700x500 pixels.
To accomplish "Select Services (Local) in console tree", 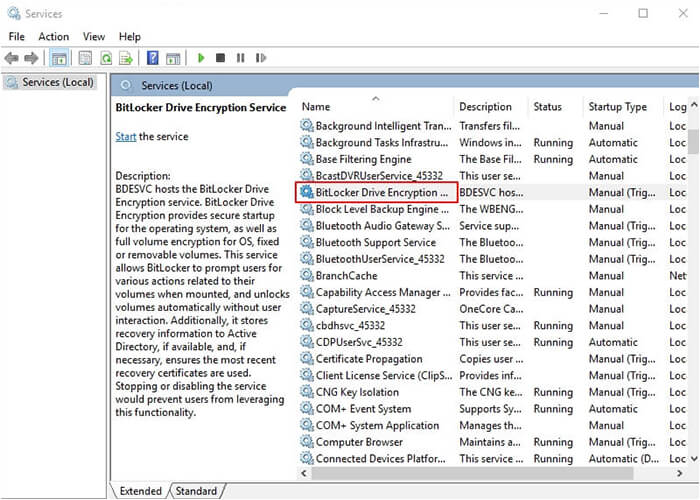I will coord(50,82).
